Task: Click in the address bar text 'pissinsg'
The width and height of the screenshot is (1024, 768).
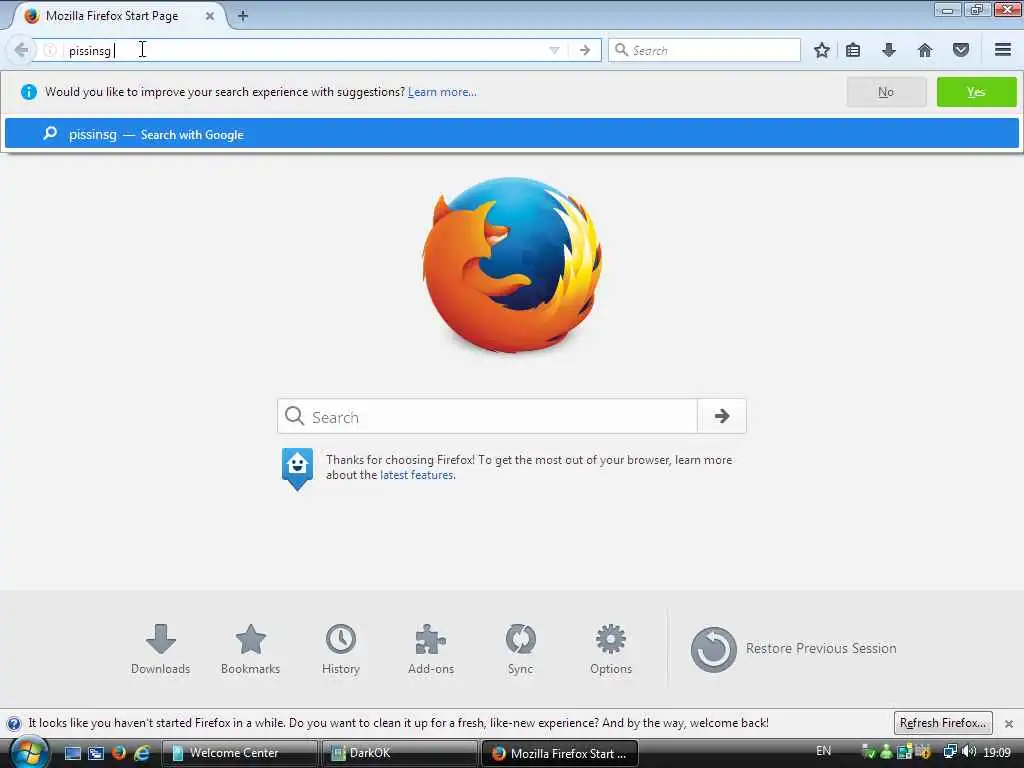Action: (89, 50)
